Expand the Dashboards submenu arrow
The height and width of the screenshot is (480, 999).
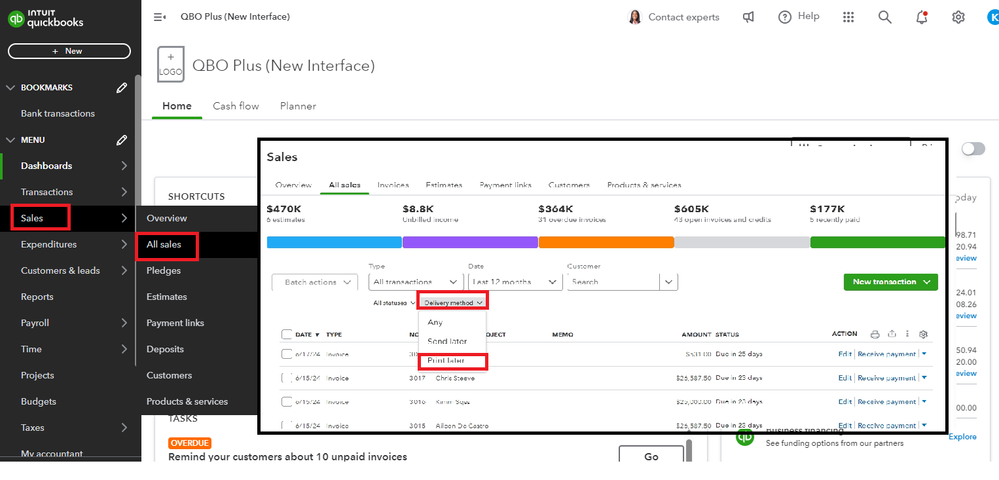click(x=124, y=166)
